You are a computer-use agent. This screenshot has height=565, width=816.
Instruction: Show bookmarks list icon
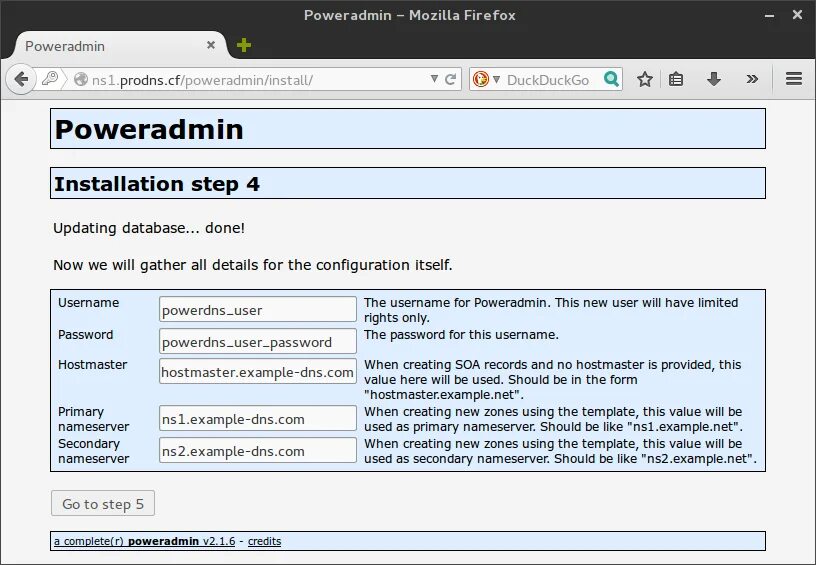[x=676, y=79]
